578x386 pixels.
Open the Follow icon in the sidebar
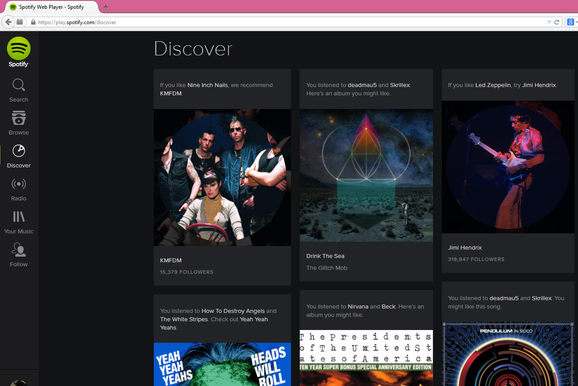tap(18, 250)
